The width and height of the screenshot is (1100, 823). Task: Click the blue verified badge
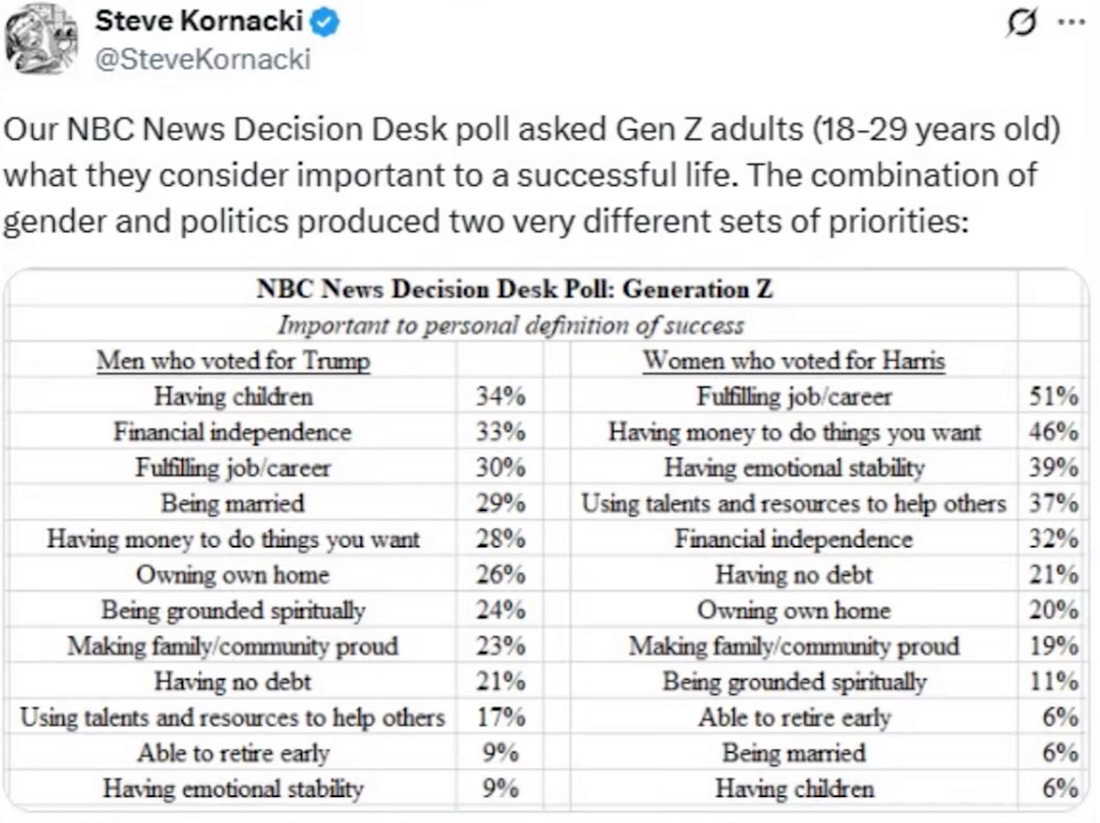point(326,23)
